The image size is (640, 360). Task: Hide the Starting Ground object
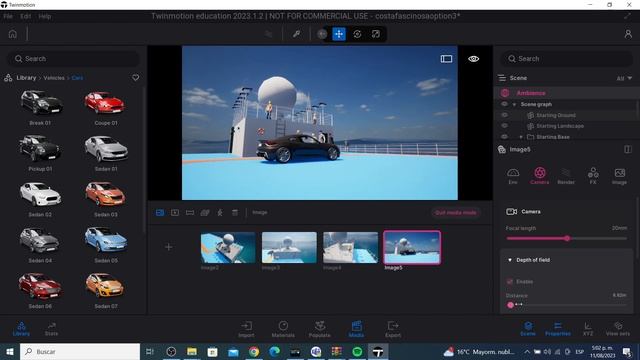[504, 115]
